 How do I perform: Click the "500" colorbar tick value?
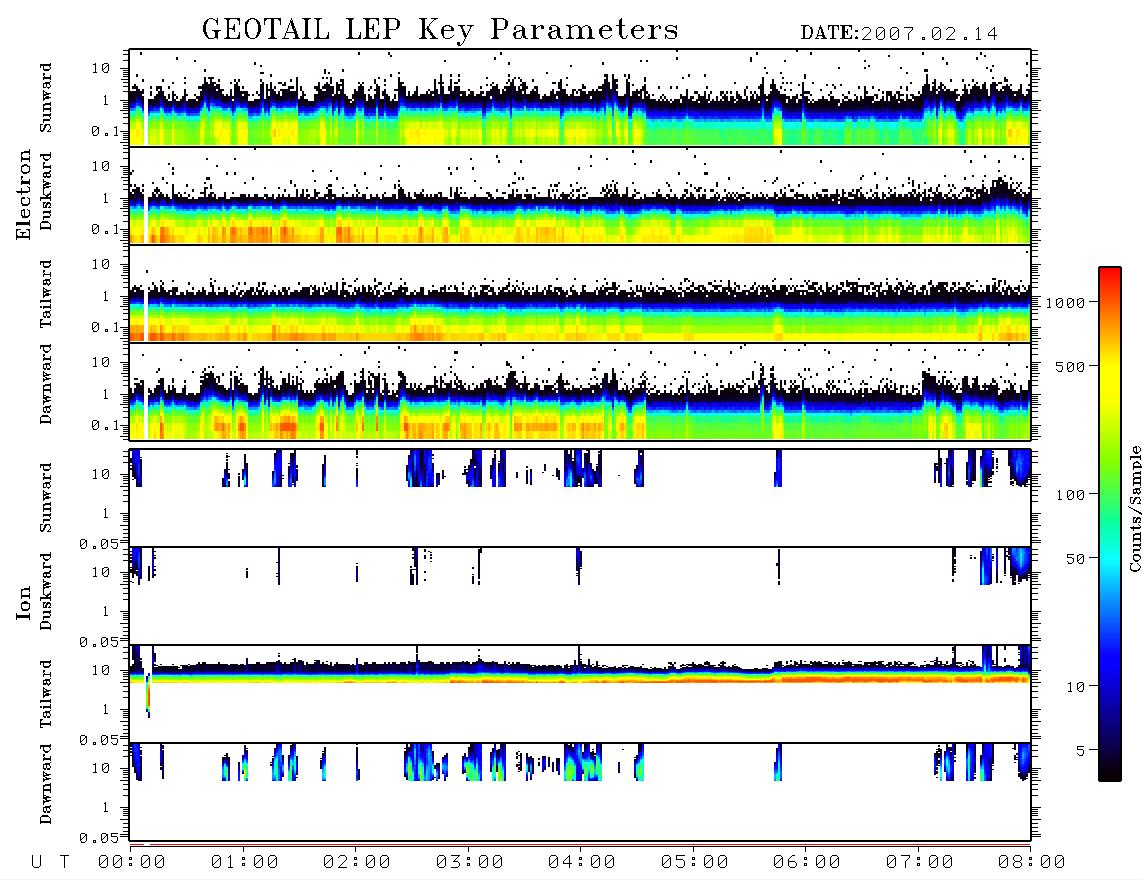(x=1071, y=366)
